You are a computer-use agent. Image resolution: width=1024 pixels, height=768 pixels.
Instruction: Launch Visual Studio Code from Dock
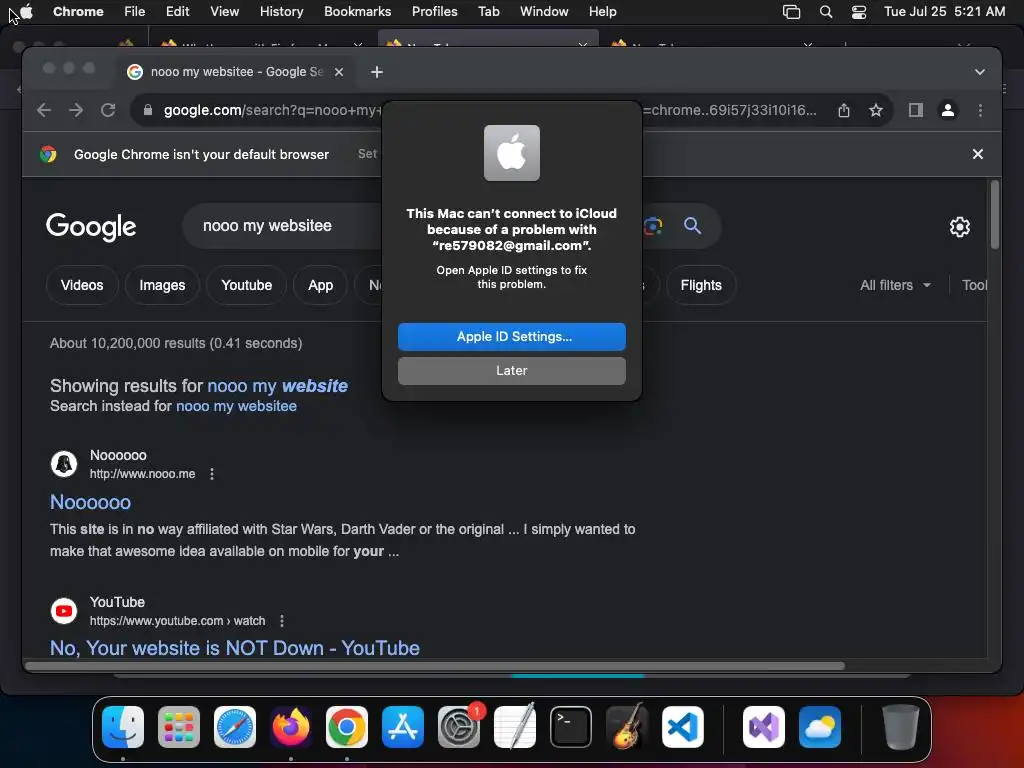pyautogui.click(x=683, y=727)
